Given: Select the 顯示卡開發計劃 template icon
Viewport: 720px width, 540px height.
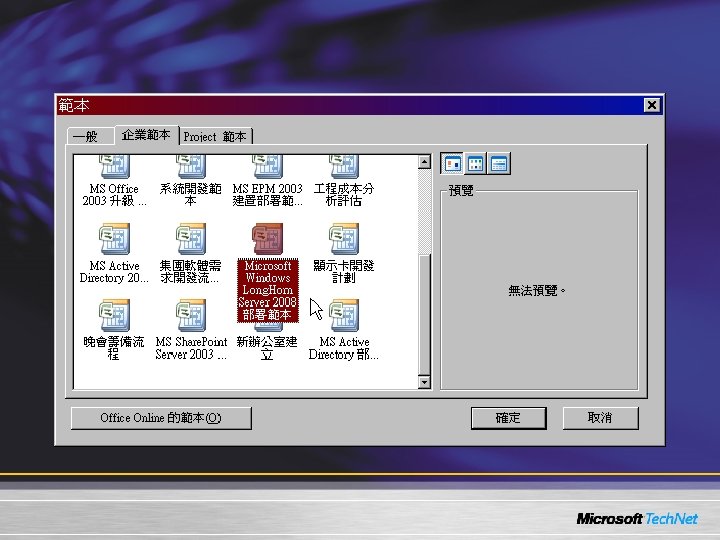Looking at the screenshot, I should click(x=344, y=239).
